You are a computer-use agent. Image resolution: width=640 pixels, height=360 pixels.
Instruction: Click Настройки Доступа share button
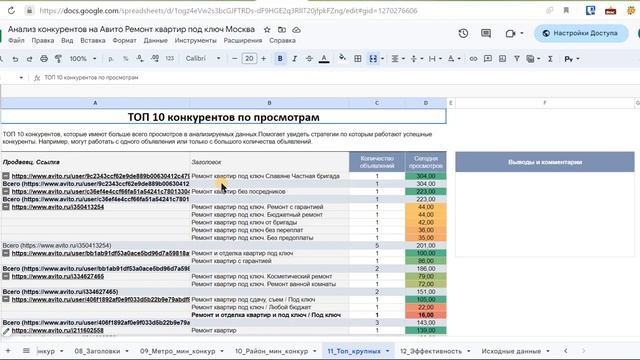tap(581, 33)
